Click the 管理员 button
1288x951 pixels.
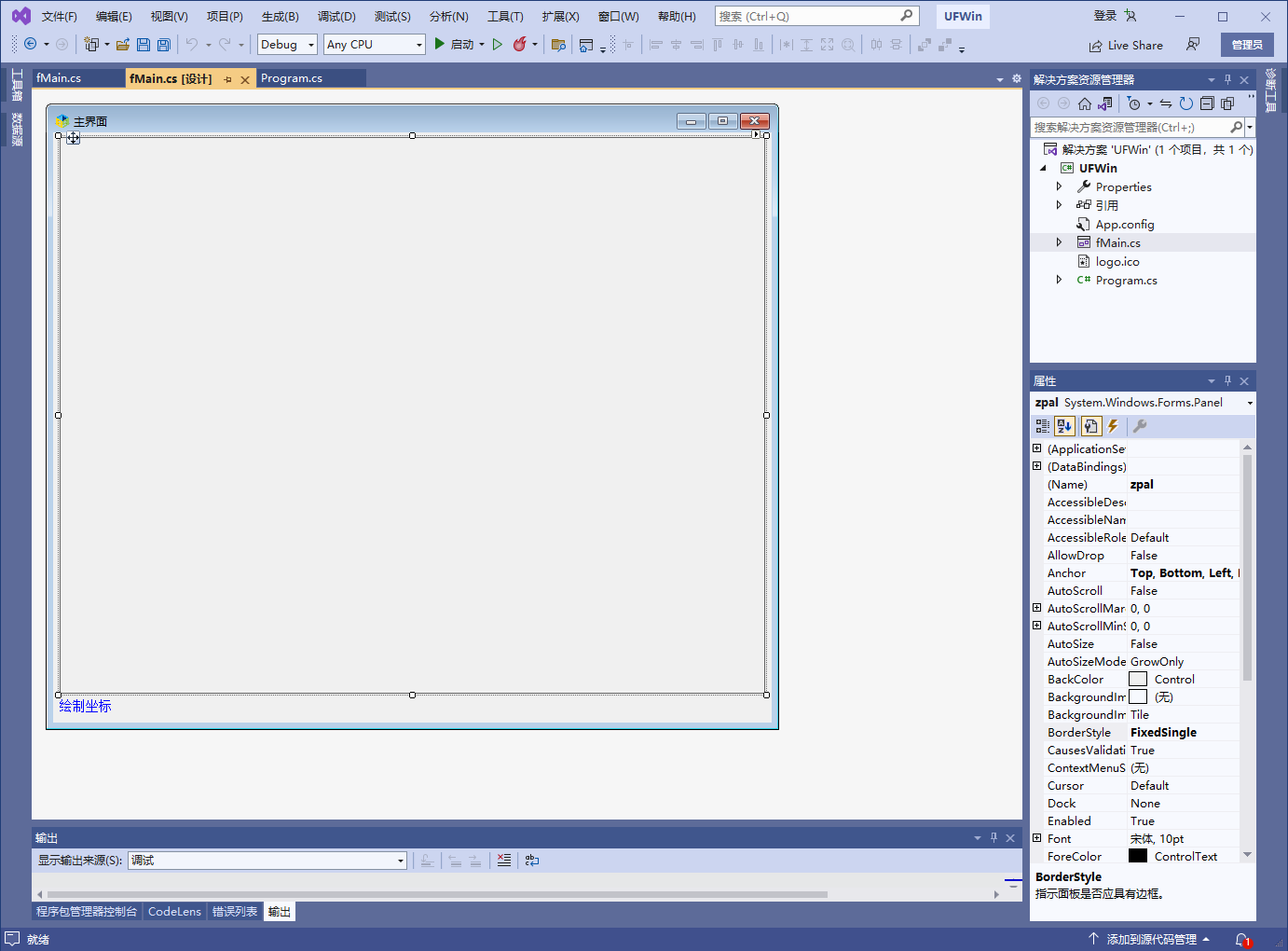point(1247,45)
